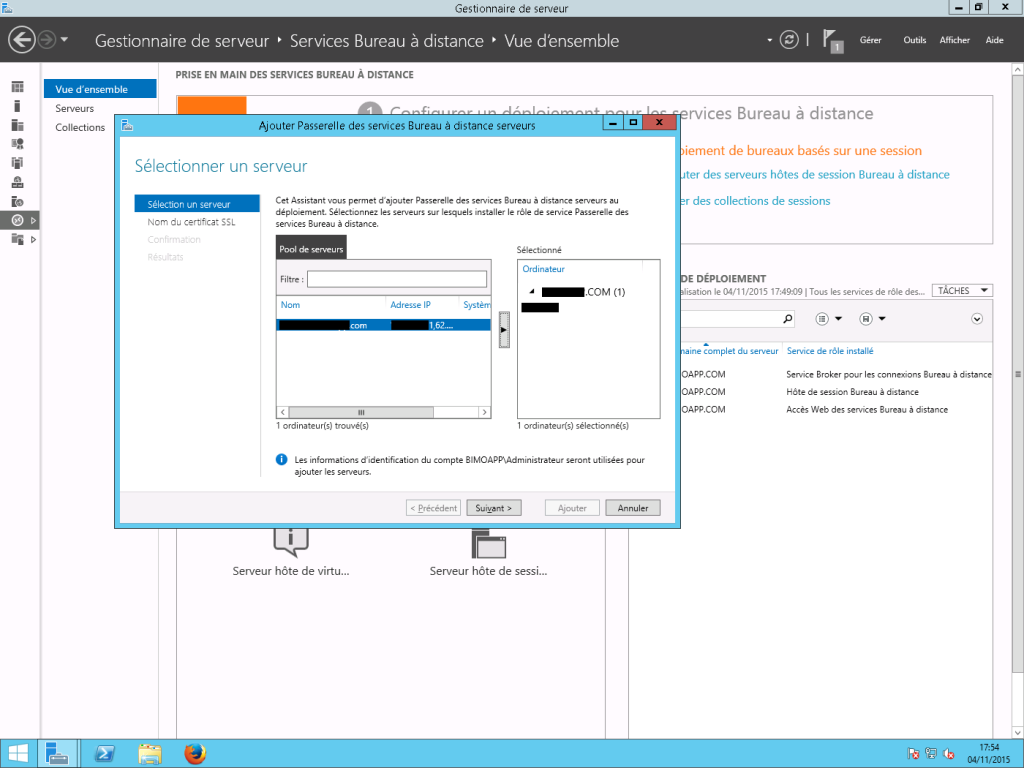
Task: Open the Dashboard from the Server Manager sidebar
Action: 17,88
